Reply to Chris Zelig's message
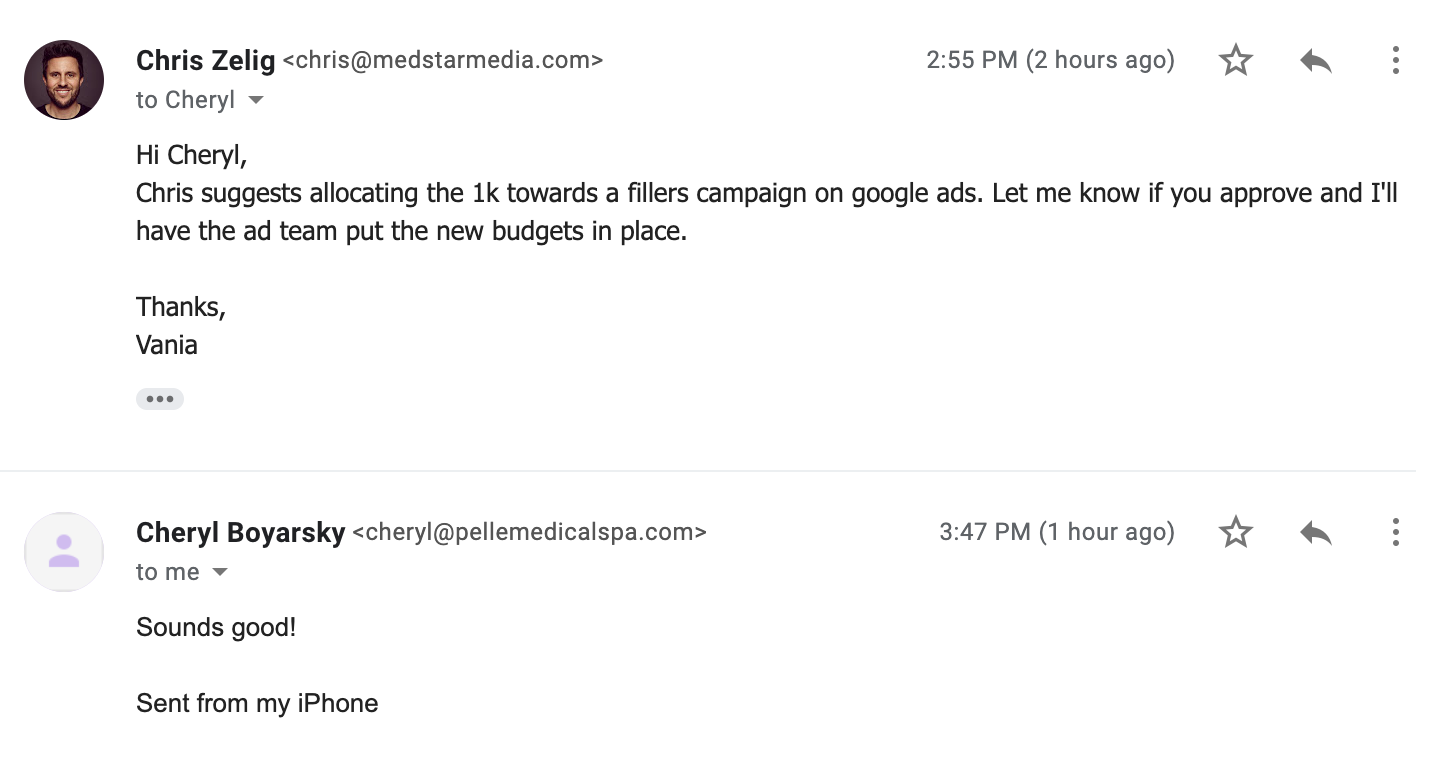The image size is (1446, 770). [x=1316, y=61]
